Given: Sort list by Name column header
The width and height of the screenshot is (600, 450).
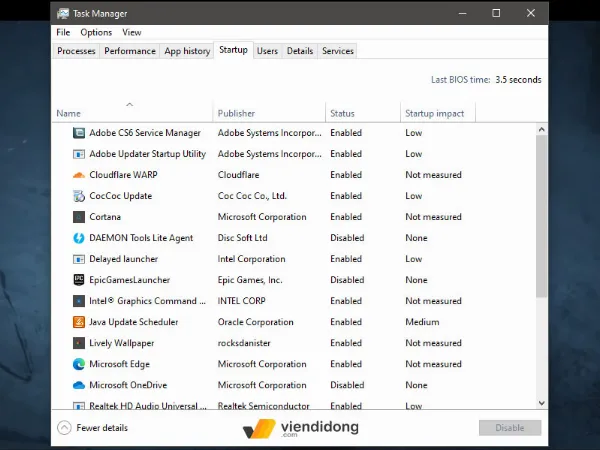Looking at the screenshot, I should (130, 113).
